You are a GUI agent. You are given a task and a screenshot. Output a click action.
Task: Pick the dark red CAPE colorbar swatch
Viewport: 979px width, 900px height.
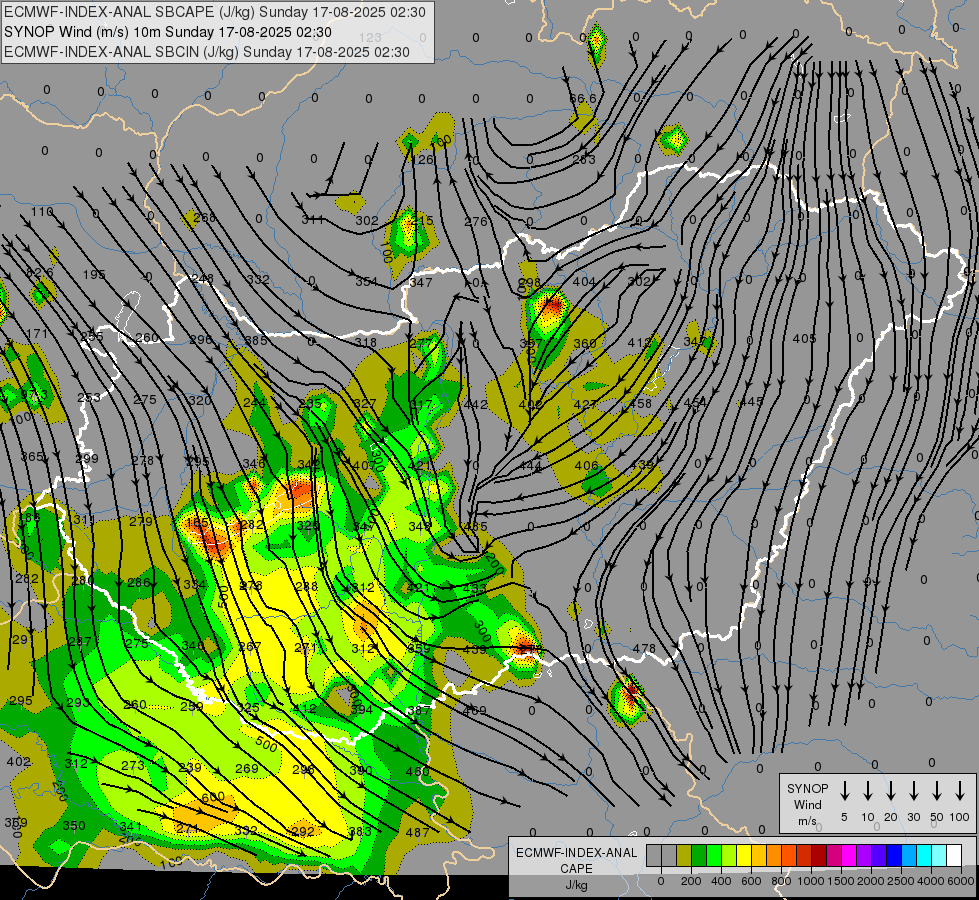[819, 855]
